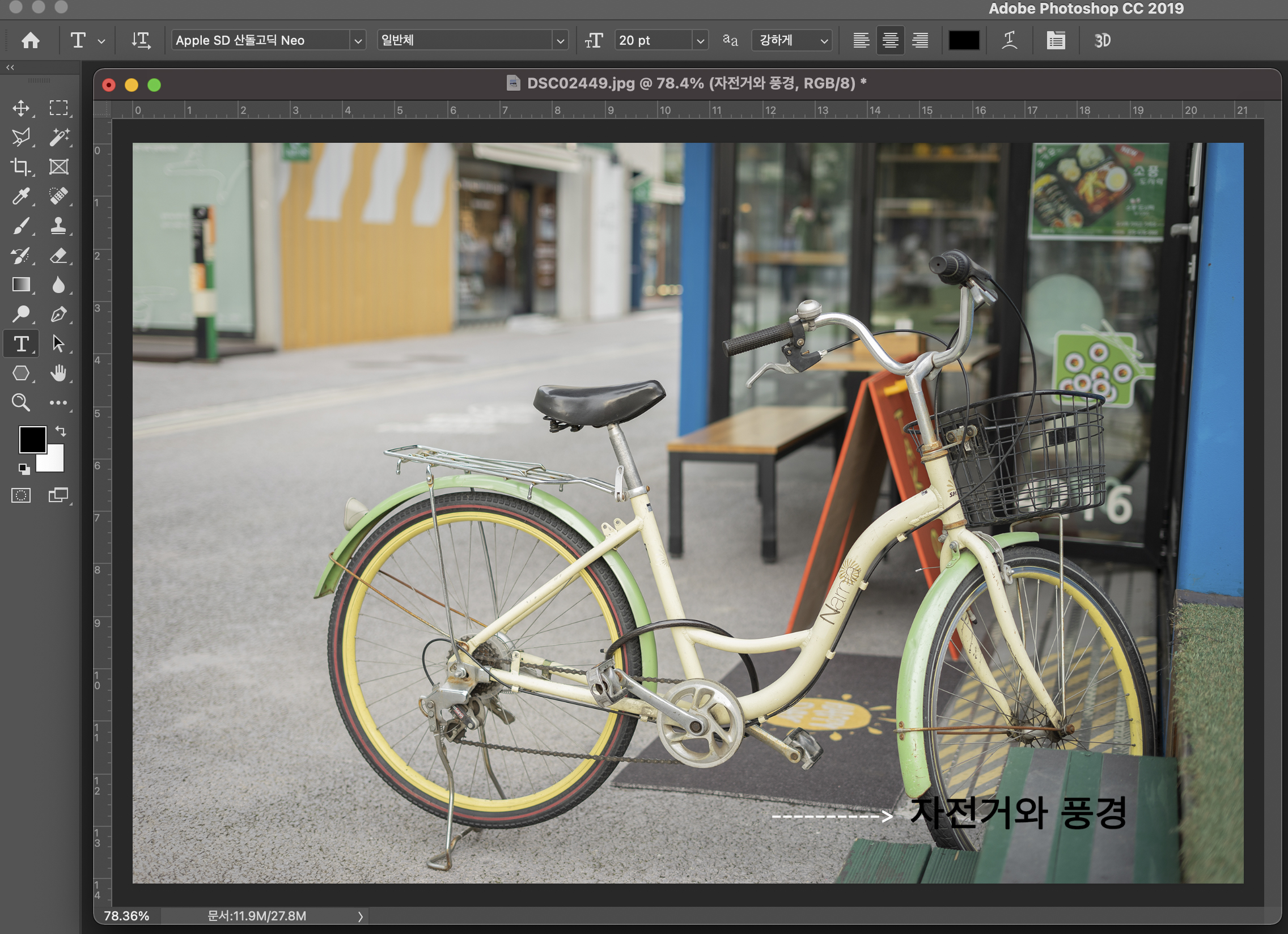Select the Crop tool
The image size is (1288, 934).
[21, 167]
